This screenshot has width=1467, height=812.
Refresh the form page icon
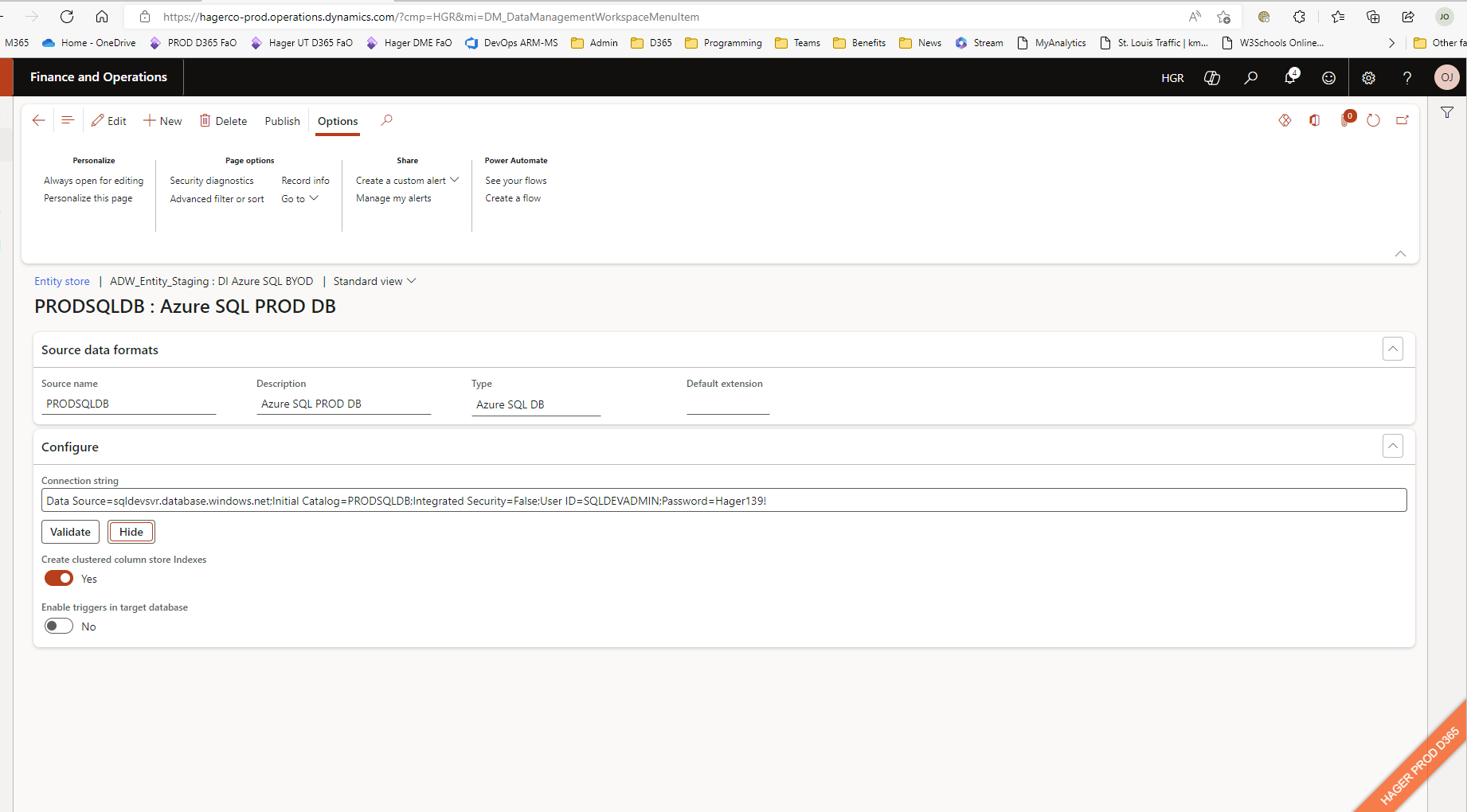point(1373,120)
